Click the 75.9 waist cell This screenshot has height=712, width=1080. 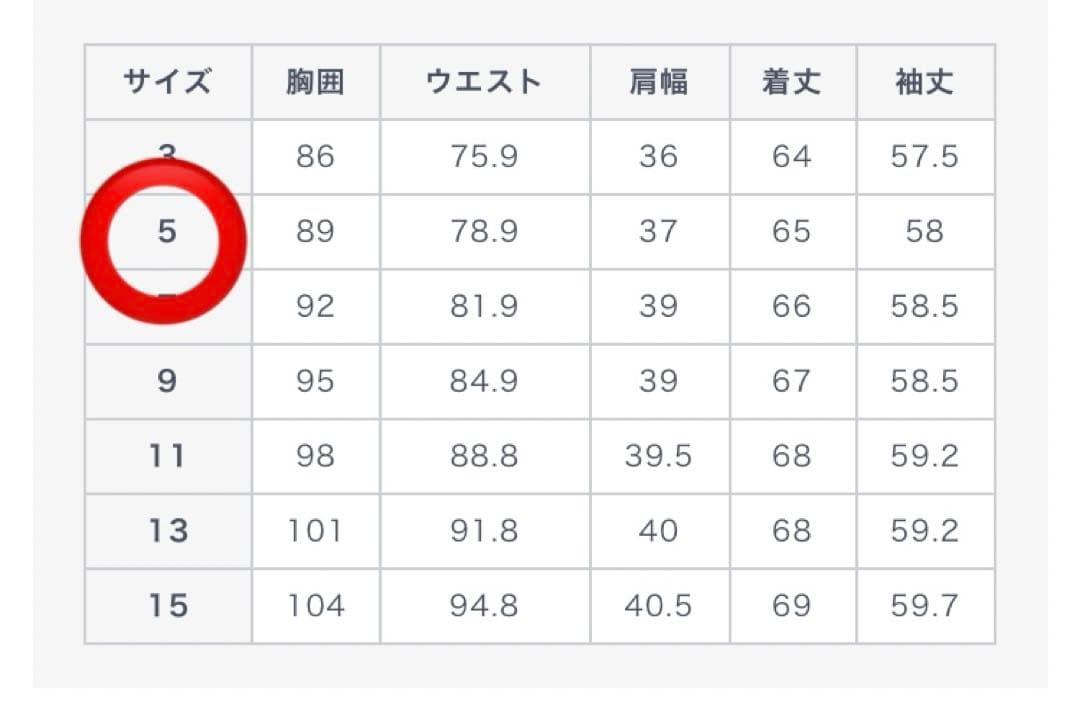coord(484,157)
